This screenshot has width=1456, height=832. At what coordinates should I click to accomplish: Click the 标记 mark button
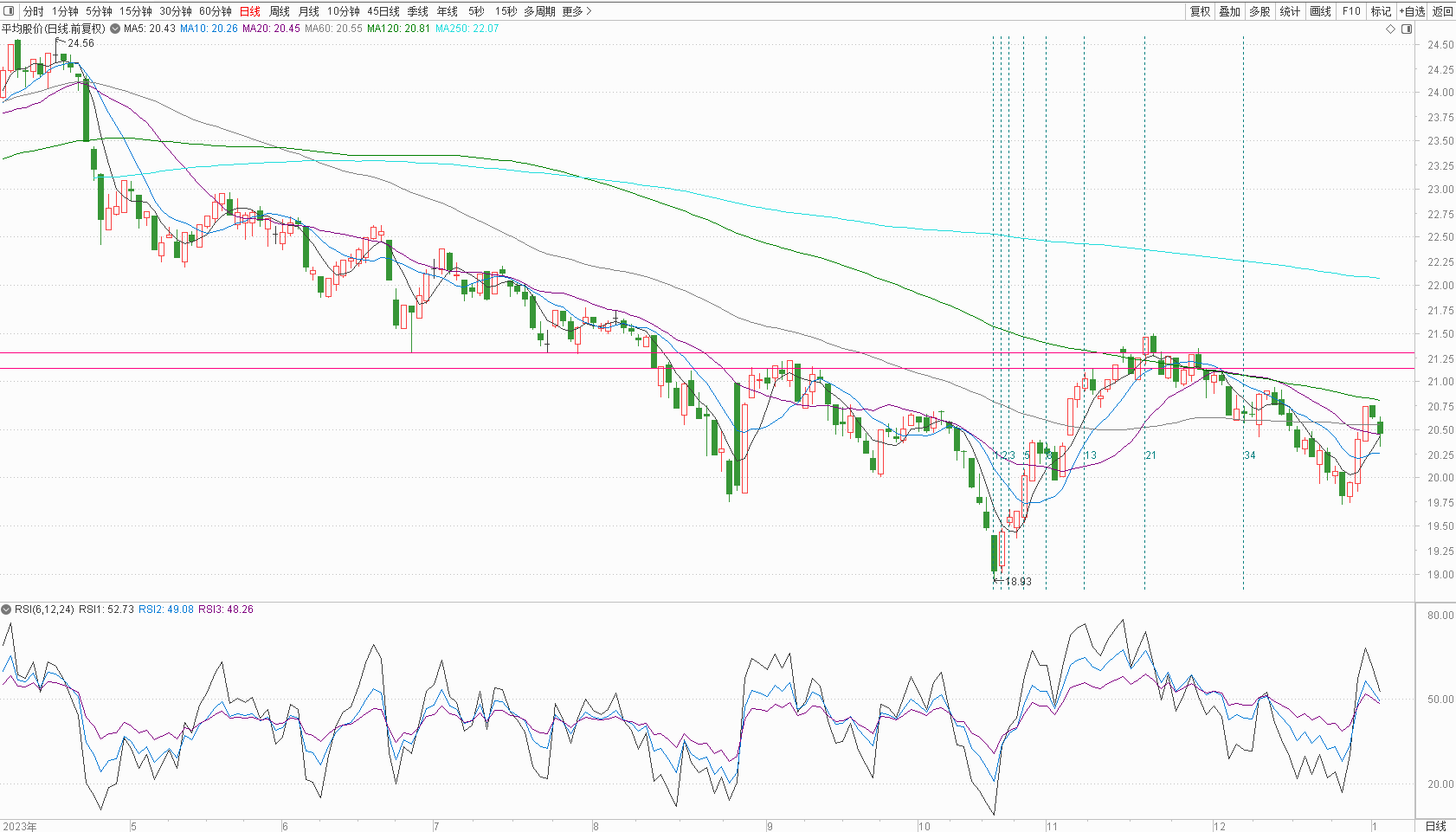tap(1381, 11)
